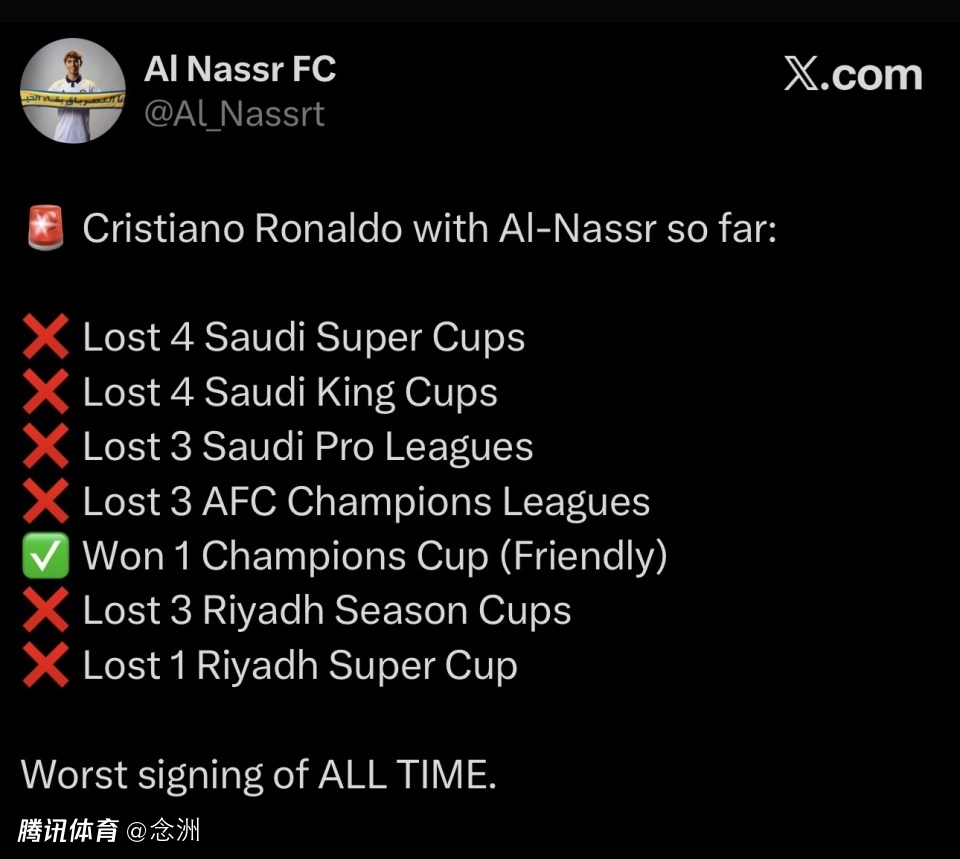
Task: Click red X beside AFC Champions Leagues
Action: 45,502
